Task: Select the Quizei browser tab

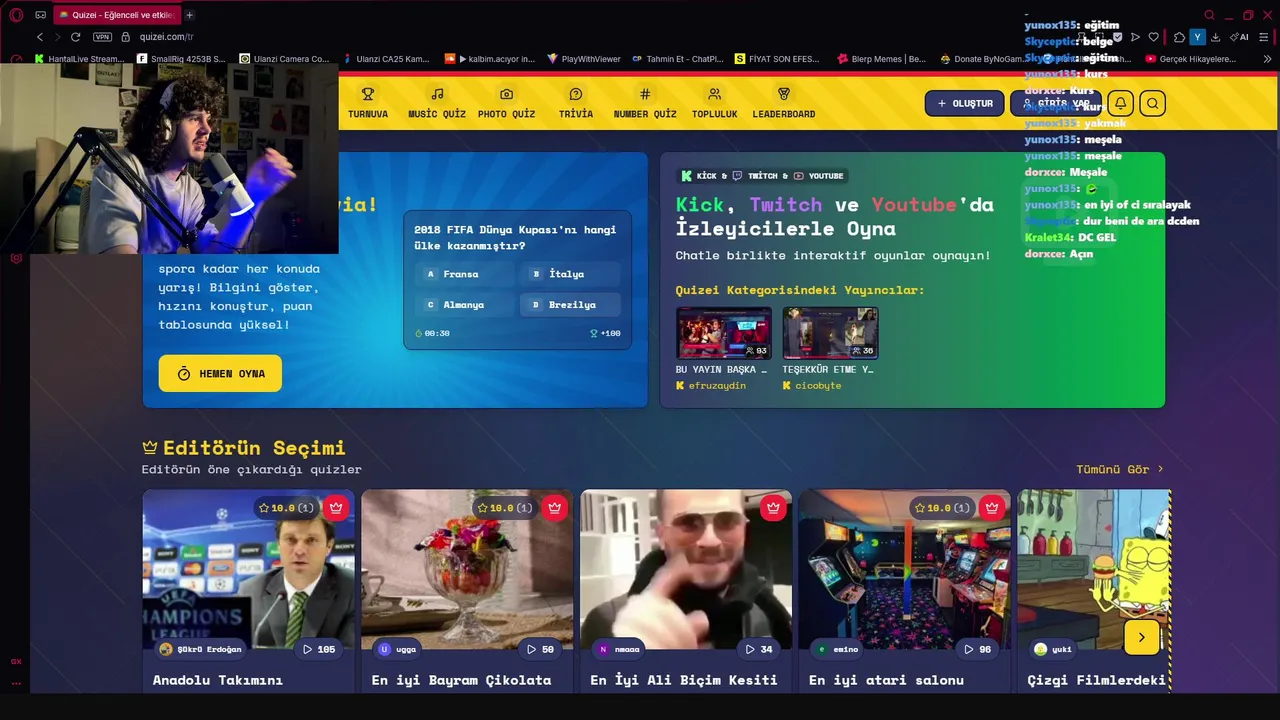Action: pyautogui.click(x=116, y=15)
